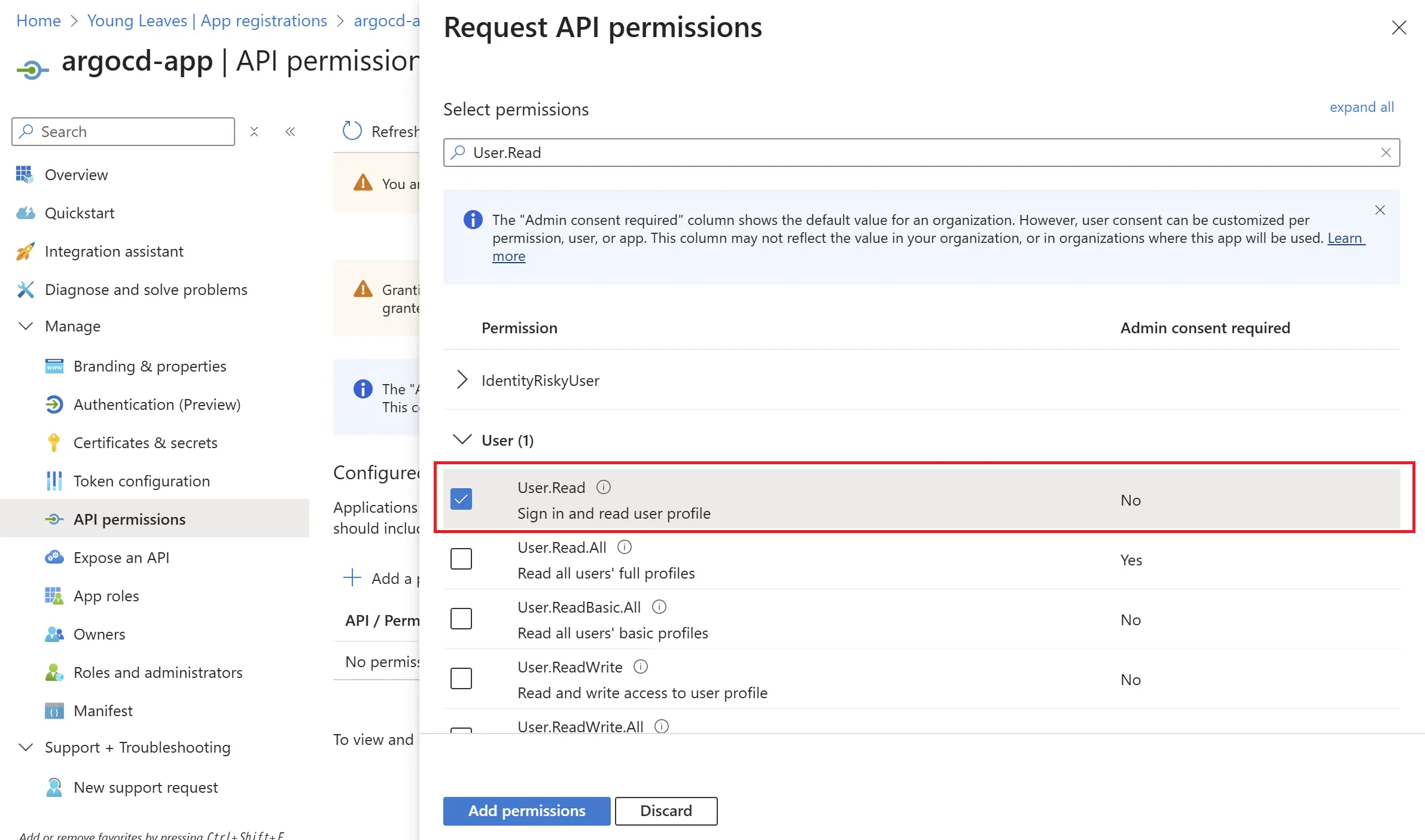
Task: Clear the sidebar search with the X icon
Action: (x=254, y=132)
